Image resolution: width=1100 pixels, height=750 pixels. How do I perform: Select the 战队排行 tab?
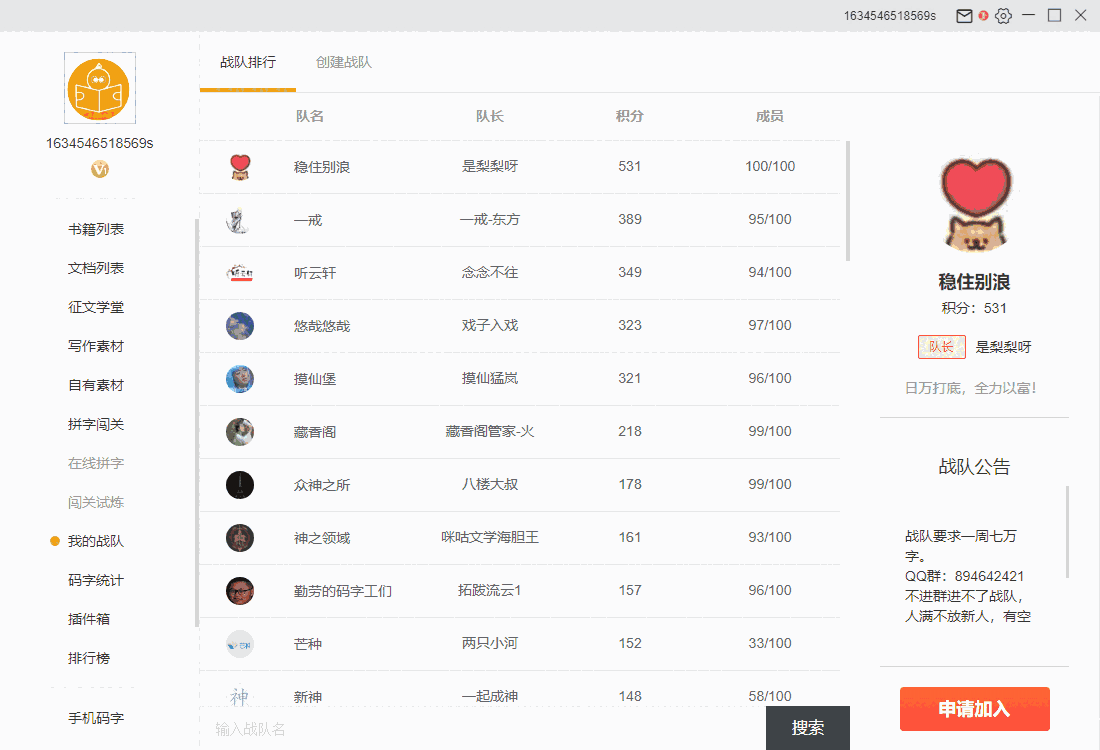pyautogui.click(x=247, y=59)
